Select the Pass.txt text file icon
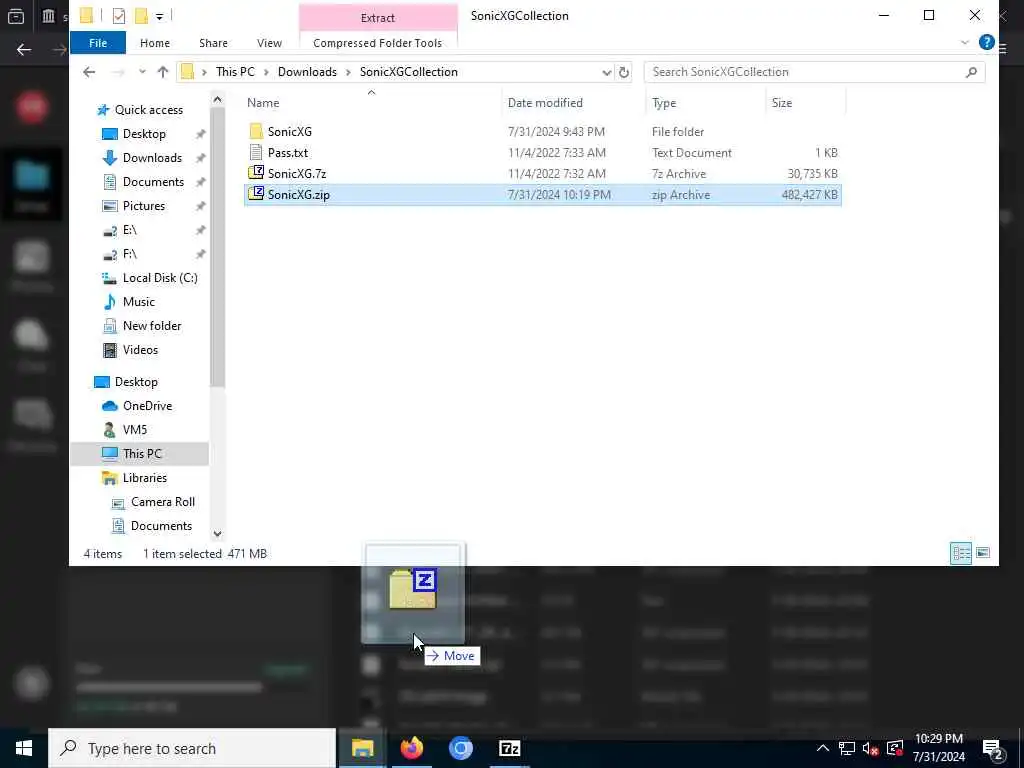This screenshot has height=768, width=1024. tap(256, 152)
